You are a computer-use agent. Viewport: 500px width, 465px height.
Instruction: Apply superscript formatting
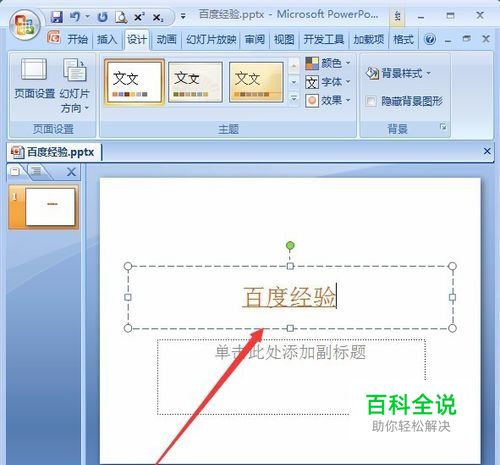(139, 17)
